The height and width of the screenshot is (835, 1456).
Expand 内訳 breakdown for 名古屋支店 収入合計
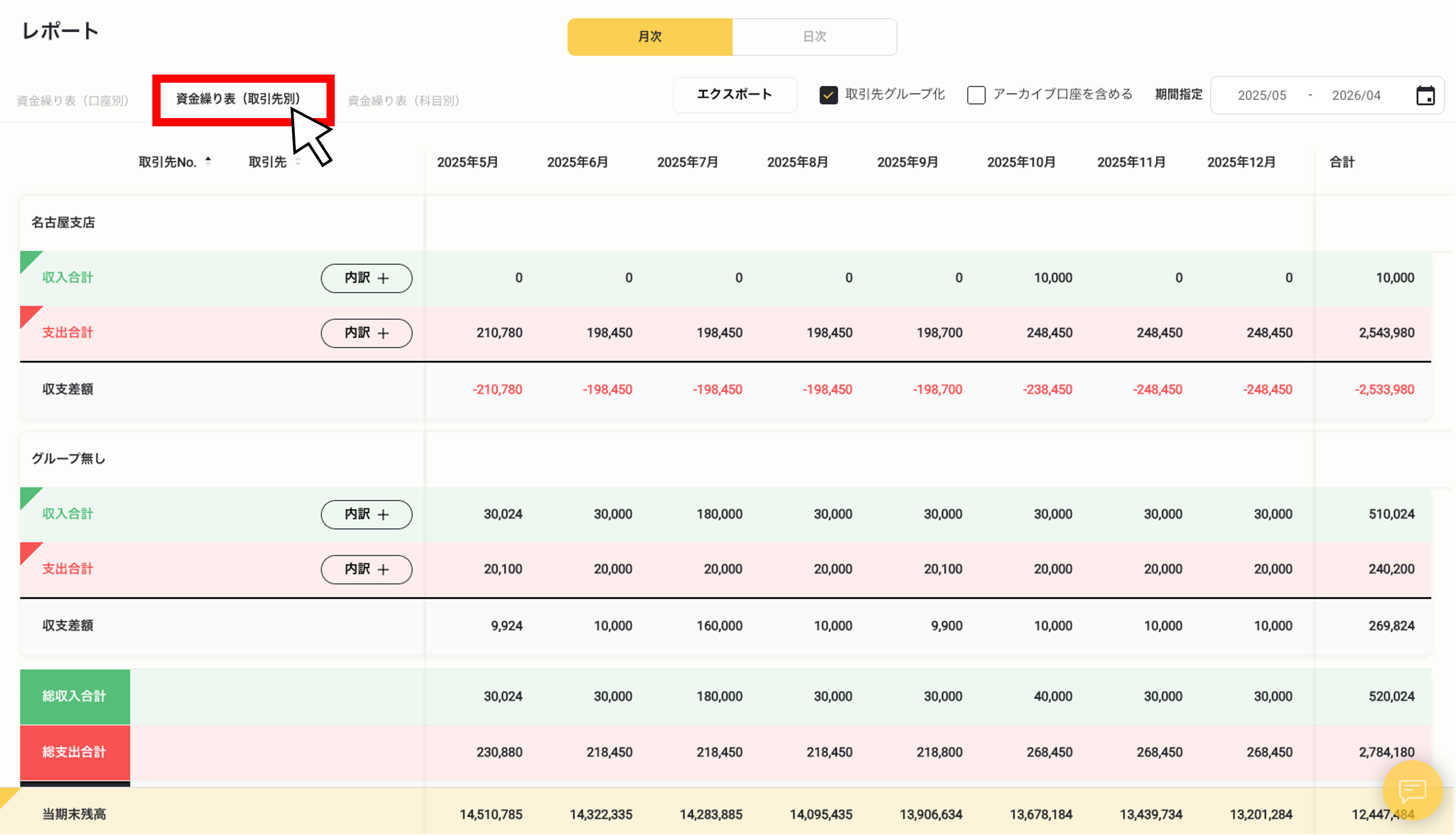coord(366,278)
